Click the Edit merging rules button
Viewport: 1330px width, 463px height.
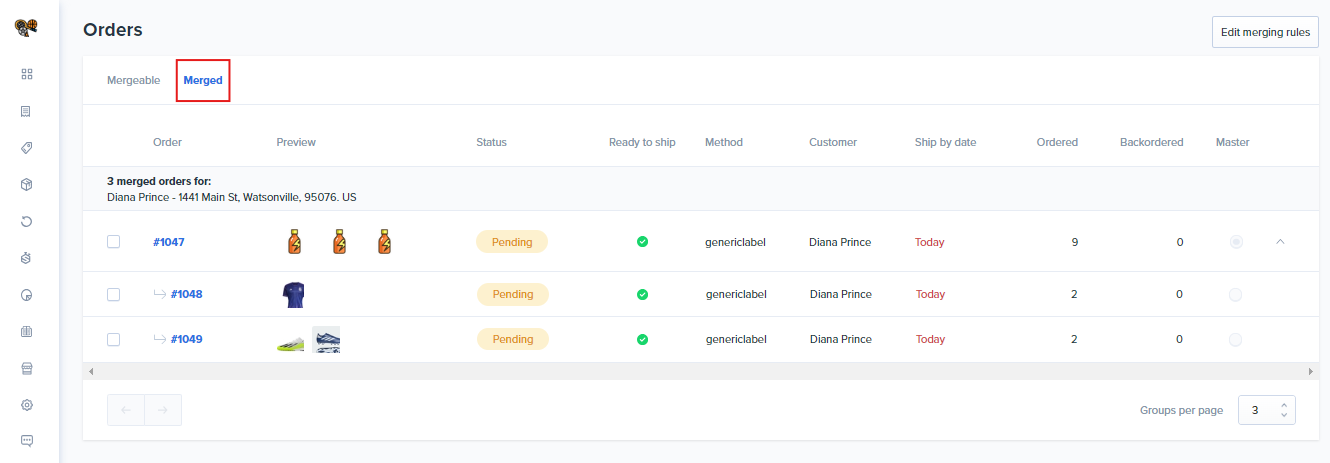1265,32
